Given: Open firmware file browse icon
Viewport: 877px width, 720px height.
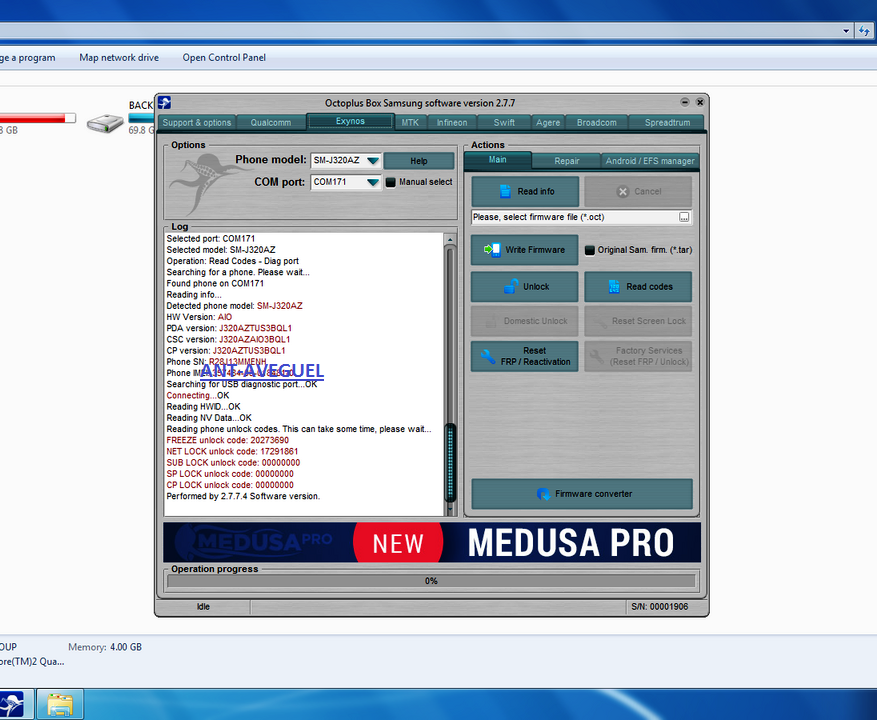Looking at the screenshot, I should click(684, 217).
